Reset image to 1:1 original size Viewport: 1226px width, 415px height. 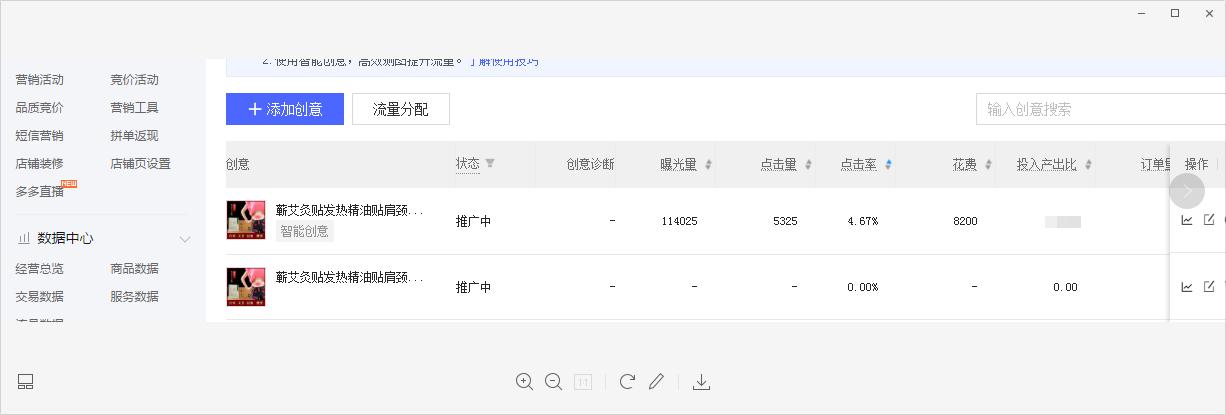click(583, 381)
